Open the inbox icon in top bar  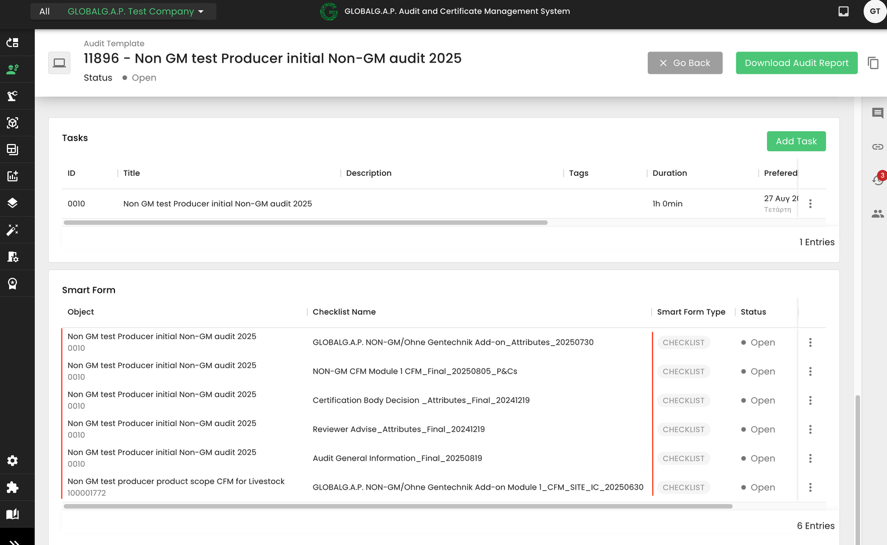pos(843,12)
